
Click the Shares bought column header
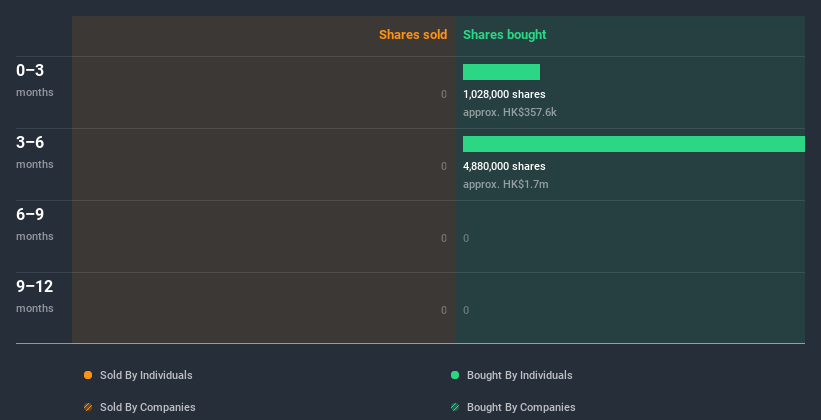coord(505,35)
